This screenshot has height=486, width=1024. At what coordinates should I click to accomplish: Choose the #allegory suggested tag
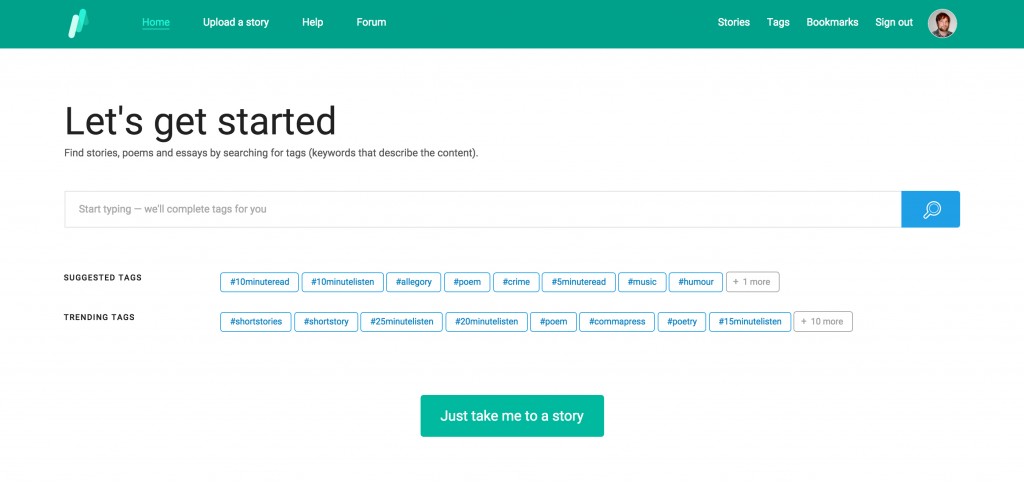tap(413, 282)
